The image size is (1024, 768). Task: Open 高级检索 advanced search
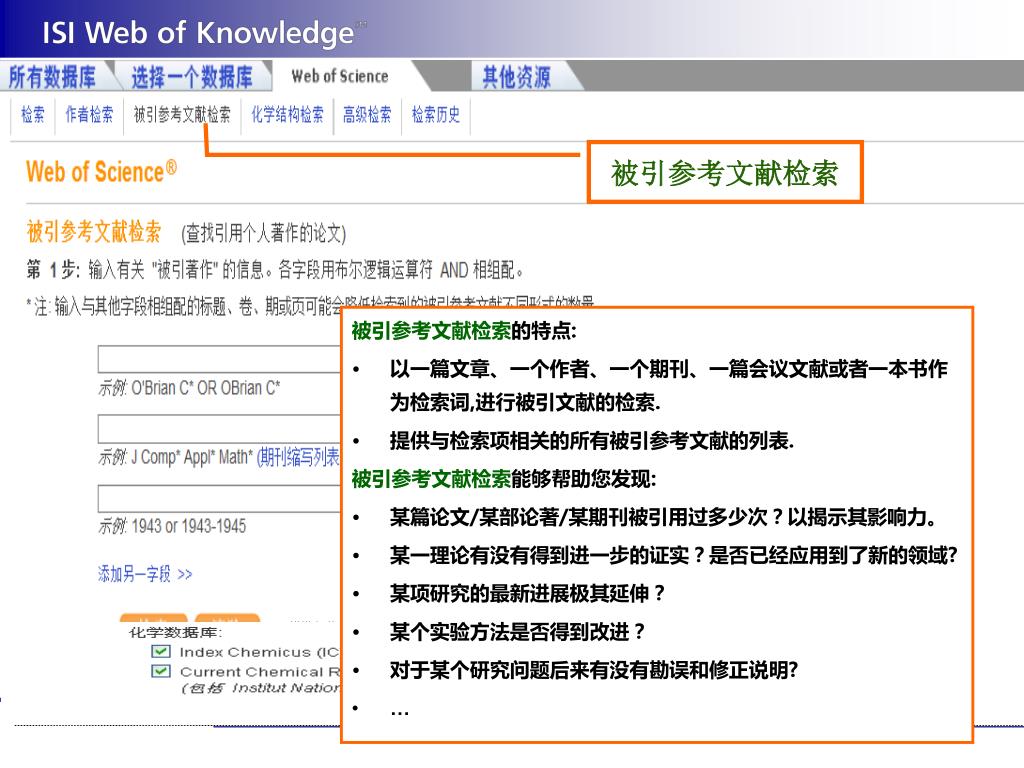tap(367, 115)
